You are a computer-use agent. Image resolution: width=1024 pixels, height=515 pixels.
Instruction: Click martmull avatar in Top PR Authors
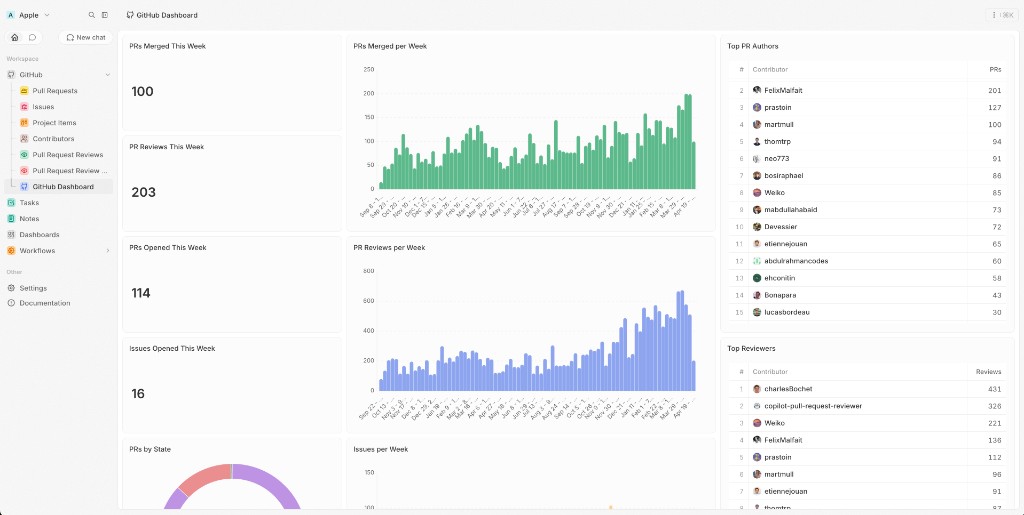coord(757,125)
